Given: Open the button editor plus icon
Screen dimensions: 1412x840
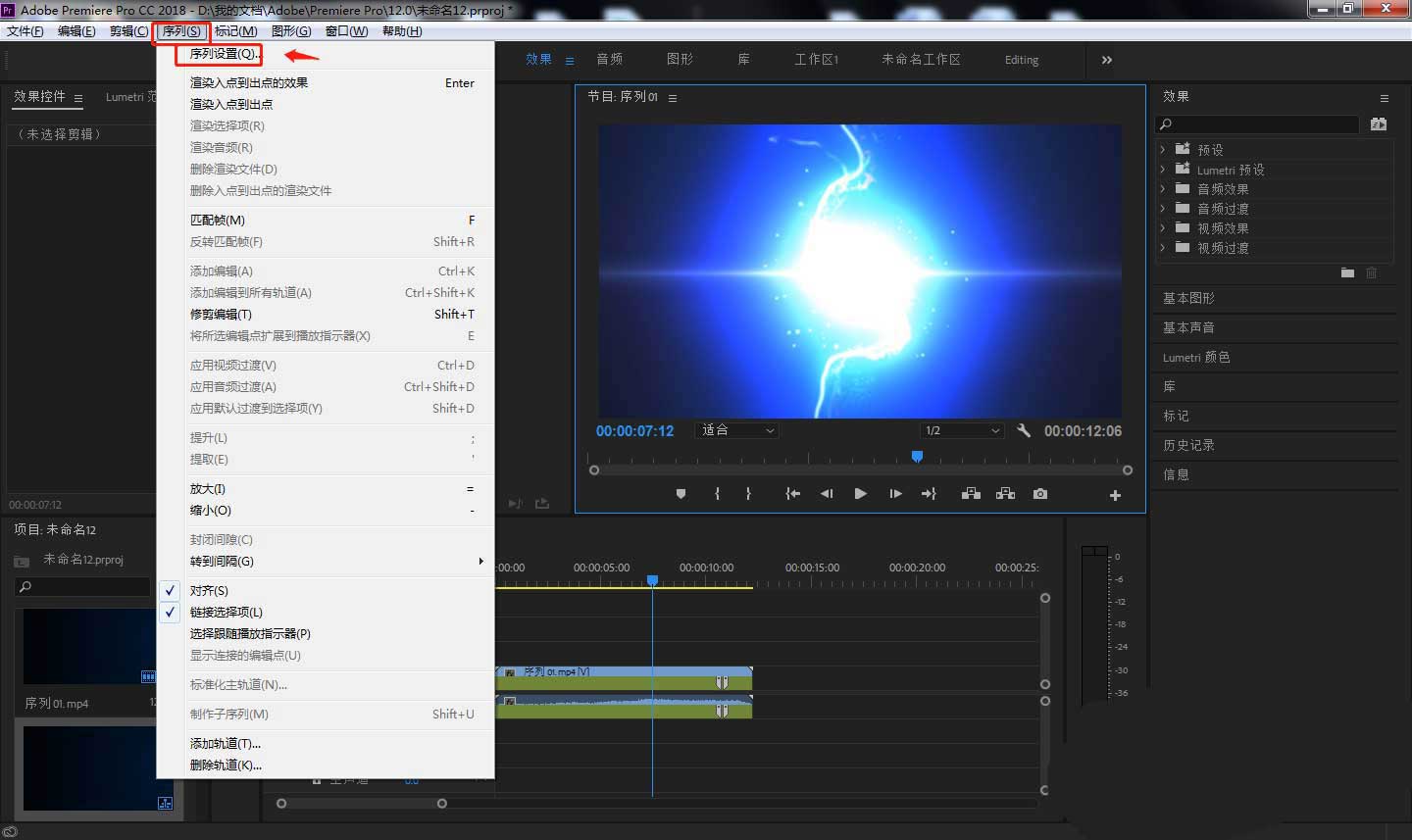Looking at the screenshot, I should [x=1115, y=495].
